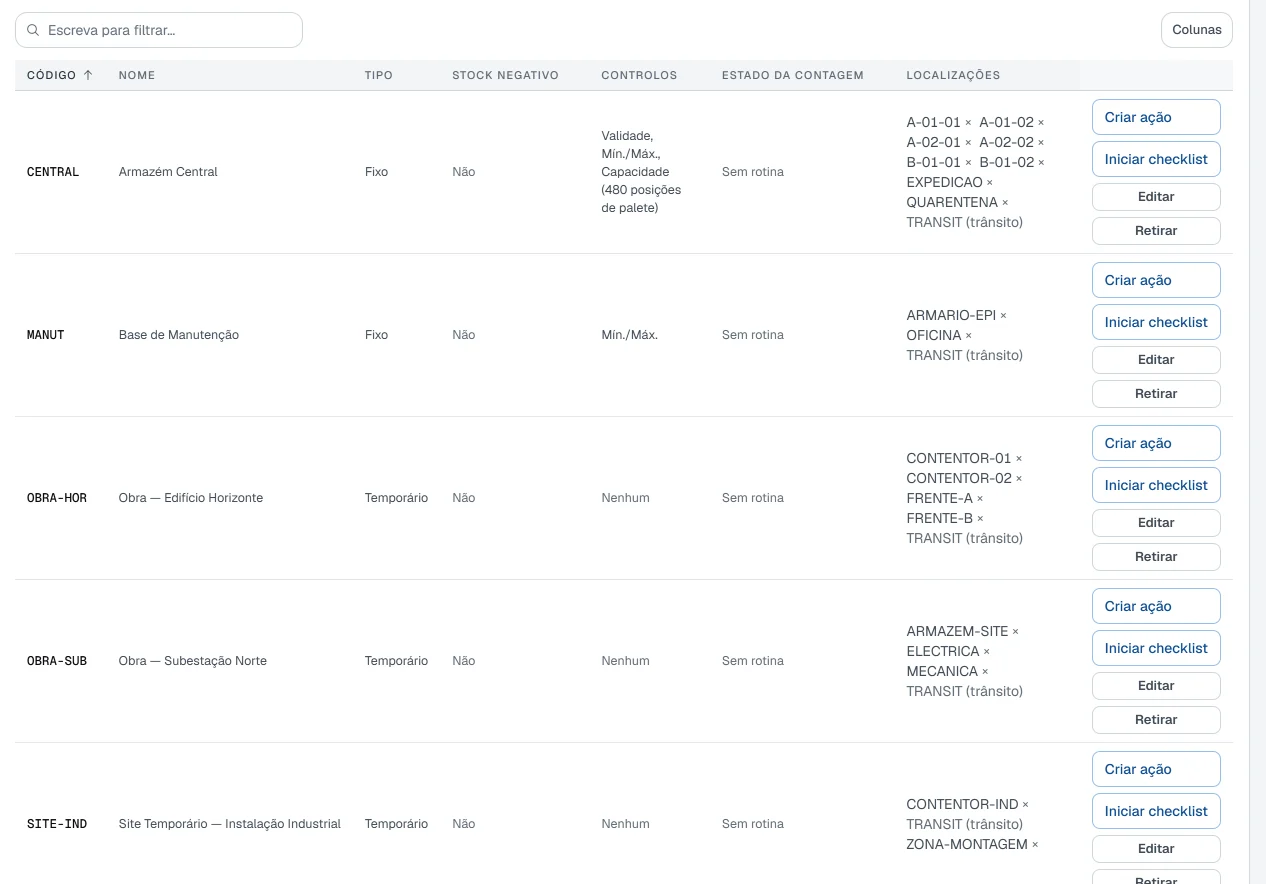Viewport: 1266px width, 884px height.
Task: Delete the ELECTRICA location via its ×
Action: 987,652
